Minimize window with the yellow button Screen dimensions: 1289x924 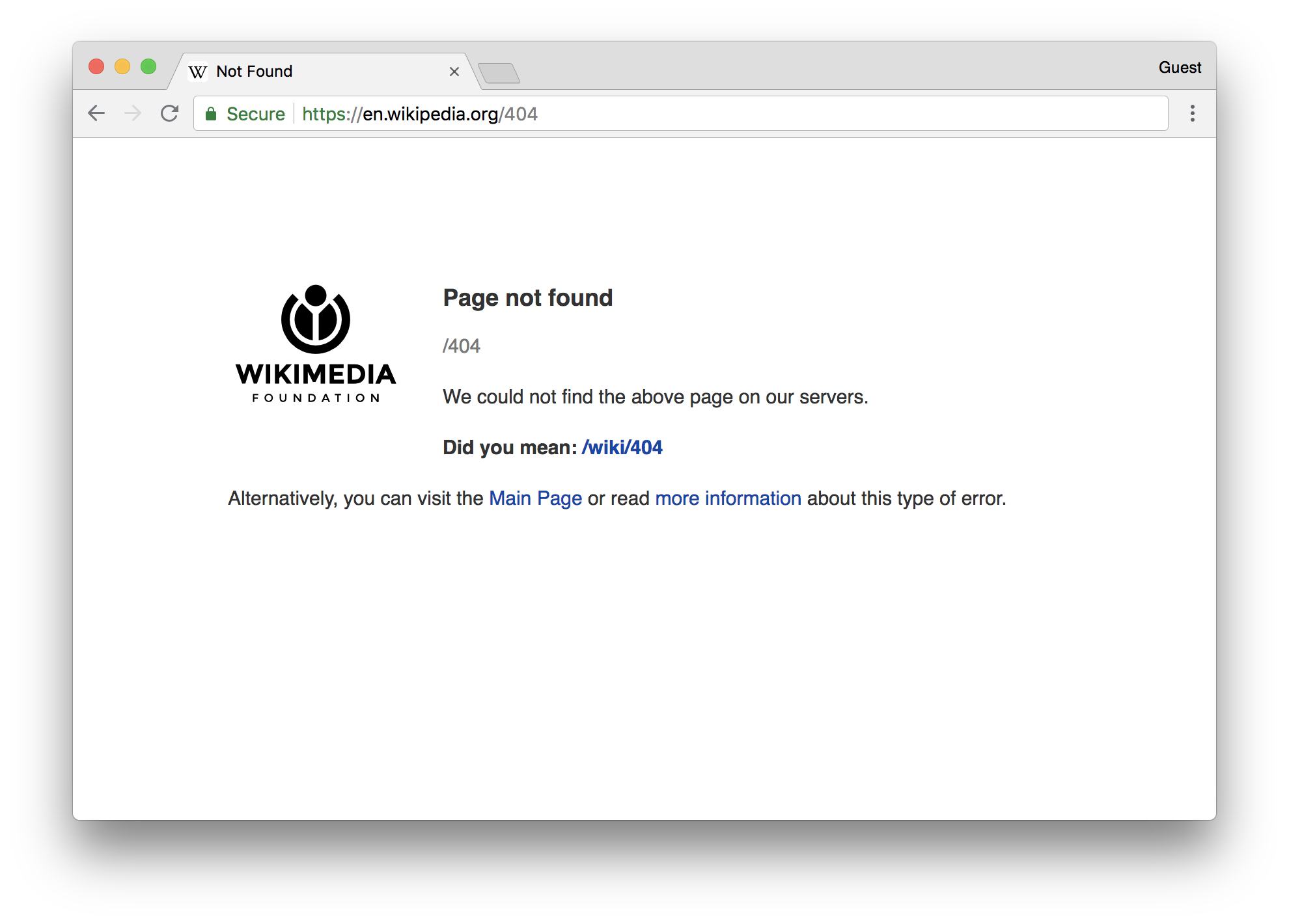(122, 66)
